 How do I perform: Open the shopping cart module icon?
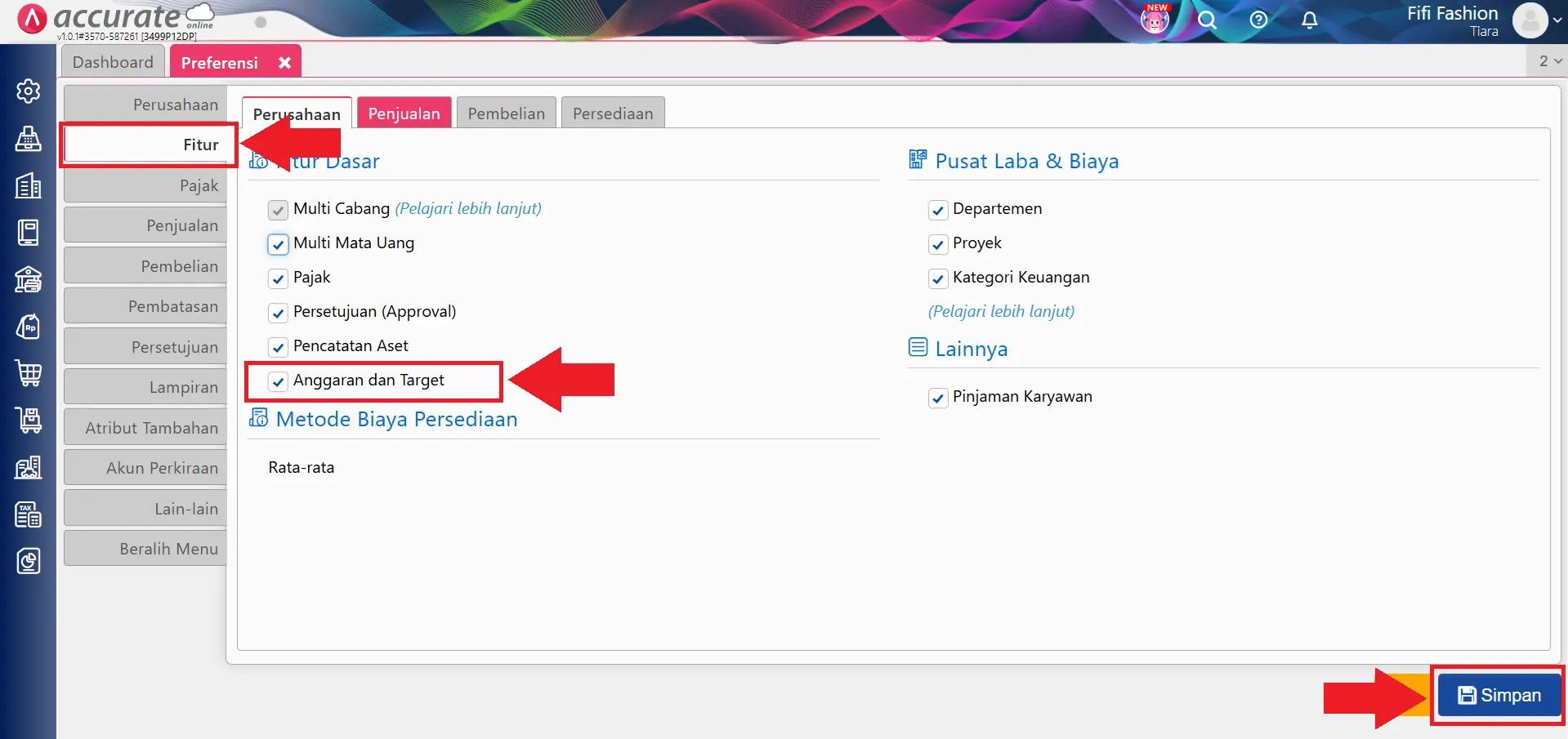point(29,373)
